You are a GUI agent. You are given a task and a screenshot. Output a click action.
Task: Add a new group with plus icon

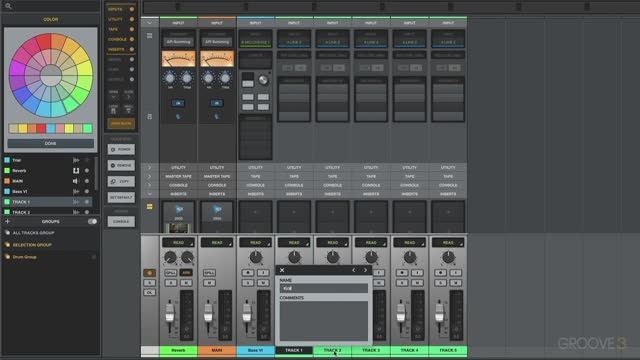(7, 221)
